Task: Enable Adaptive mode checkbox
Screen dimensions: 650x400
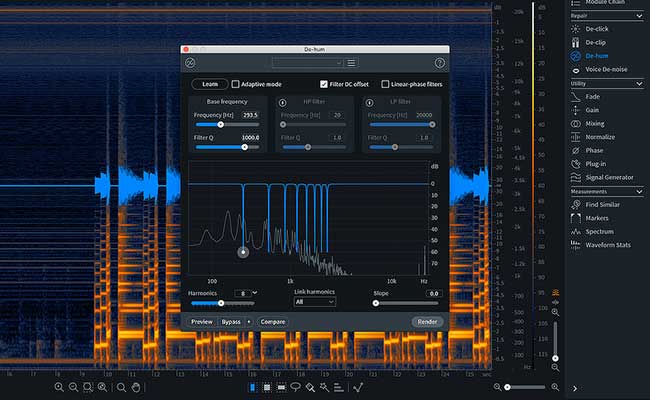Action: pyautogui.click(x=235, y=85)
